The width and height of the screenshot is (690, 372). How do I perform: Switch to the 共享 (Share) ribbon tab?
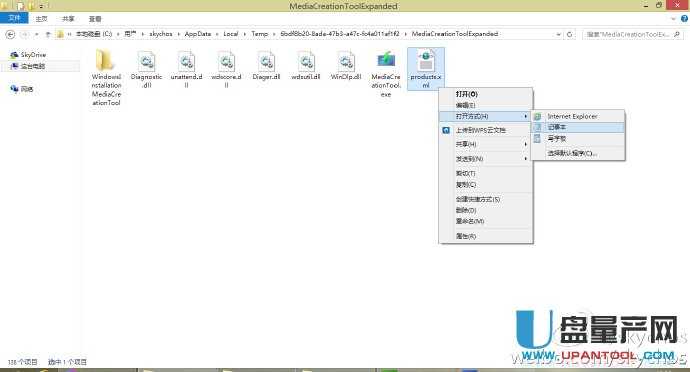point(68,18)
